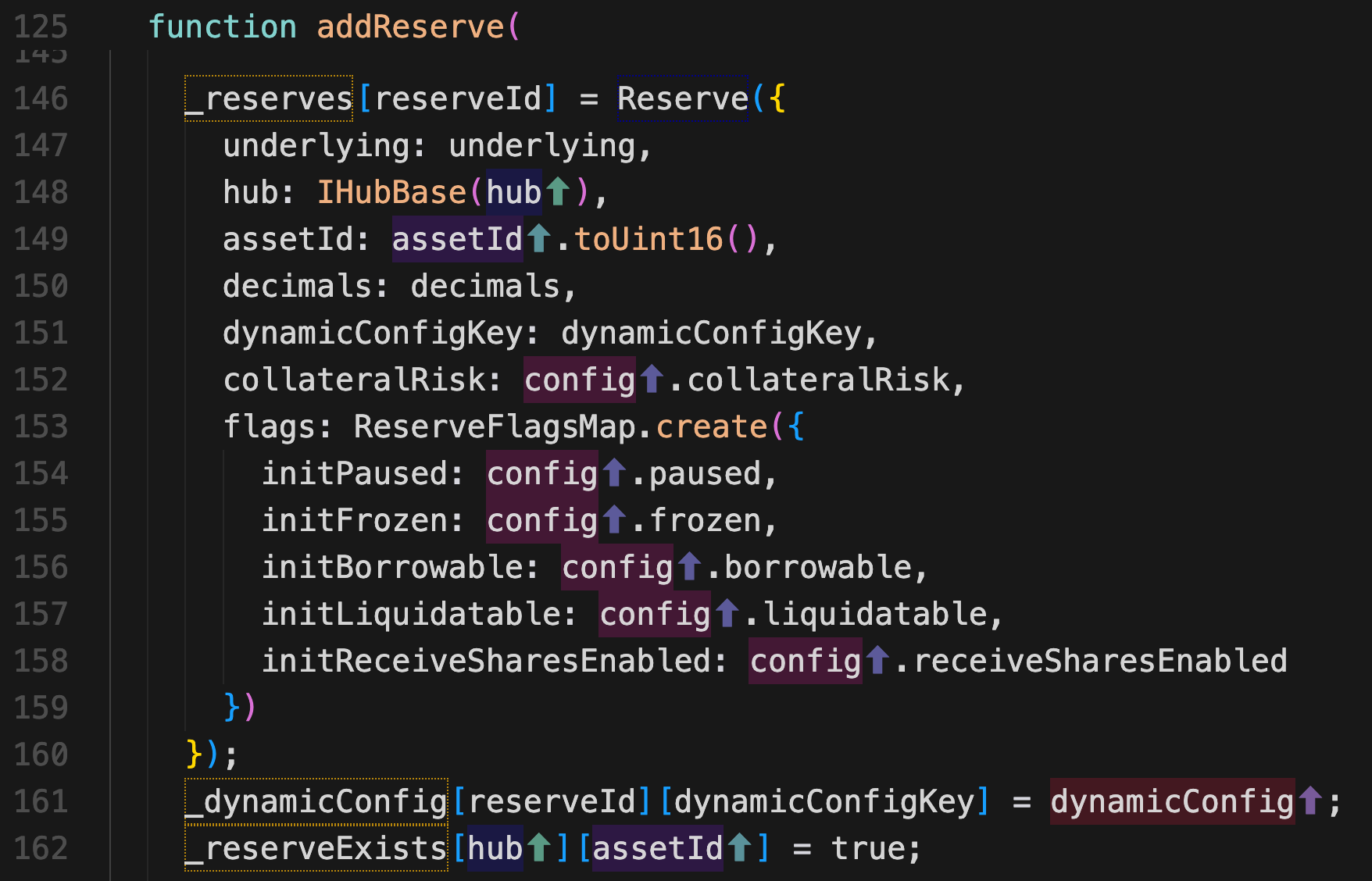Click IHubBase on line 148
The image size is (1372, 881).
tap(391, 192)
